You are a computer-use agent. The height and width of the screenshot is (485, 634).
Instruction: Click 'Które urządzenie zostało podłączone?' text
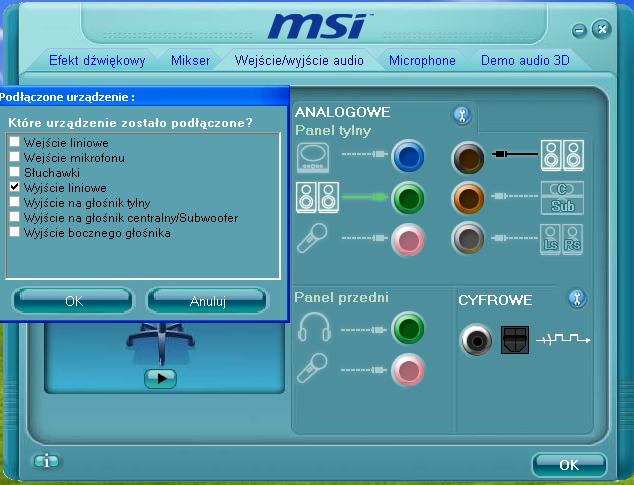pyautogui.click(x=130, y=123)
